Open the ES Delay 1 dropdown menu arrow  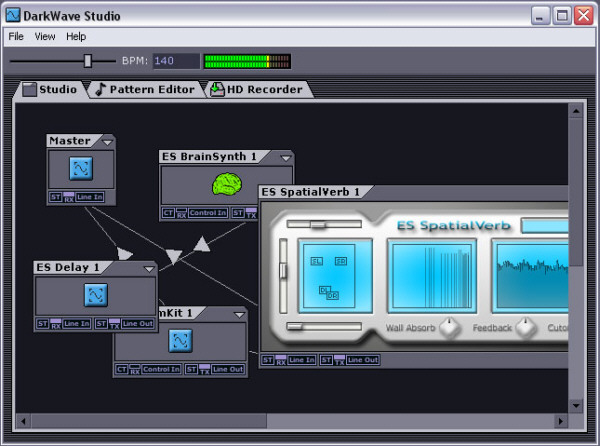click(148, 268)
